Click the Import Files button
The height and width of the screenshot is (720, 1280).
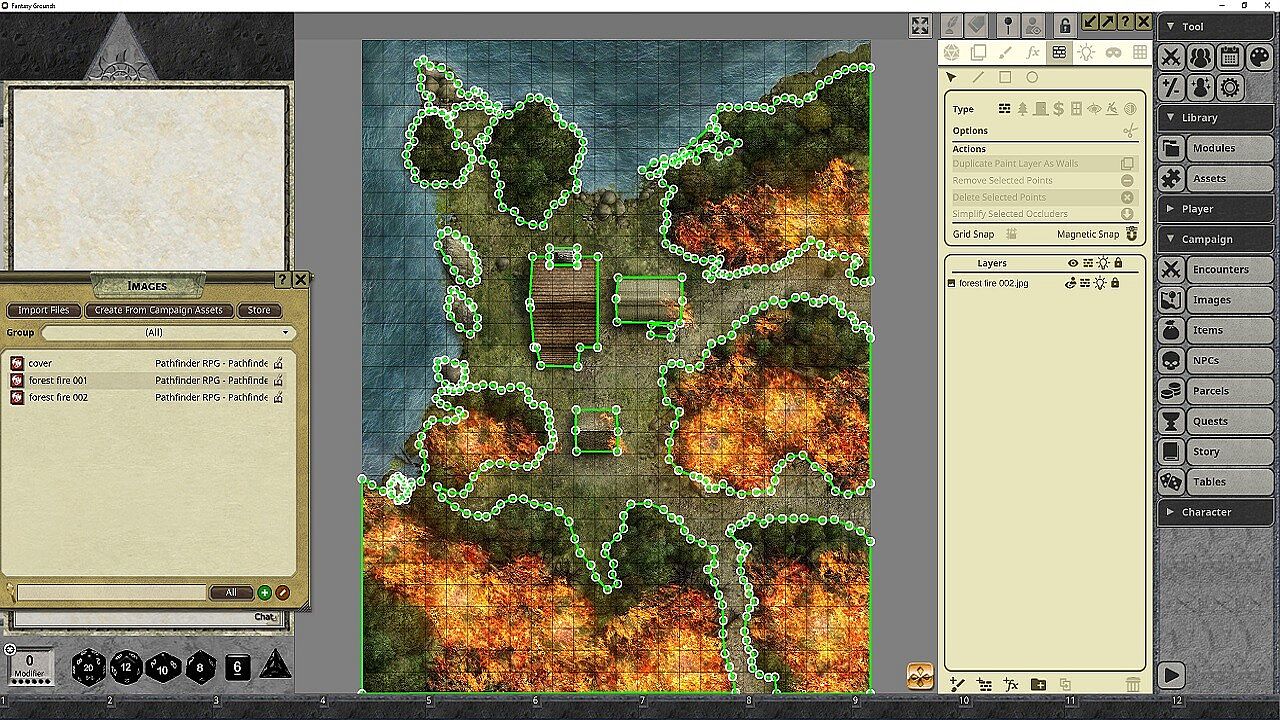[44, 310]
